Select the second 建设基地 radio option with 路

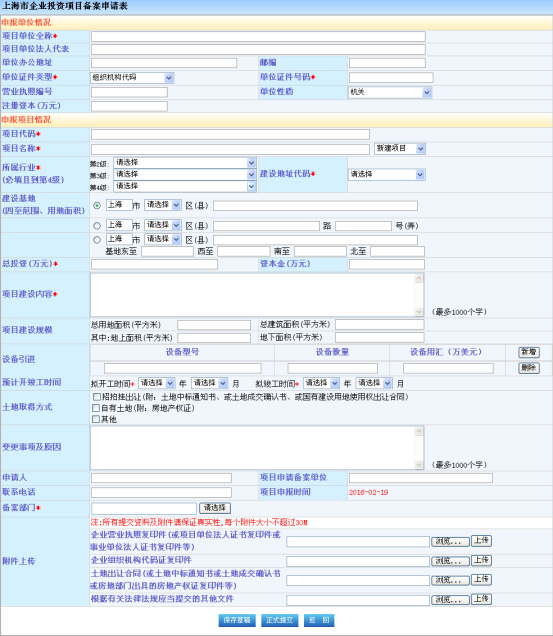click(x=97, y=226)
